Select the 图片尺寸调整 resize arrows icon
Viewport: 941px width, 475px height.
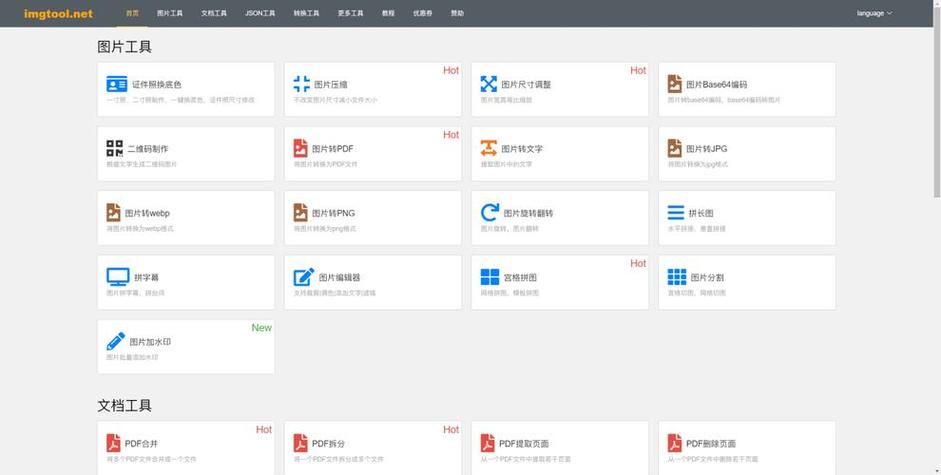[x=489, y=84]
